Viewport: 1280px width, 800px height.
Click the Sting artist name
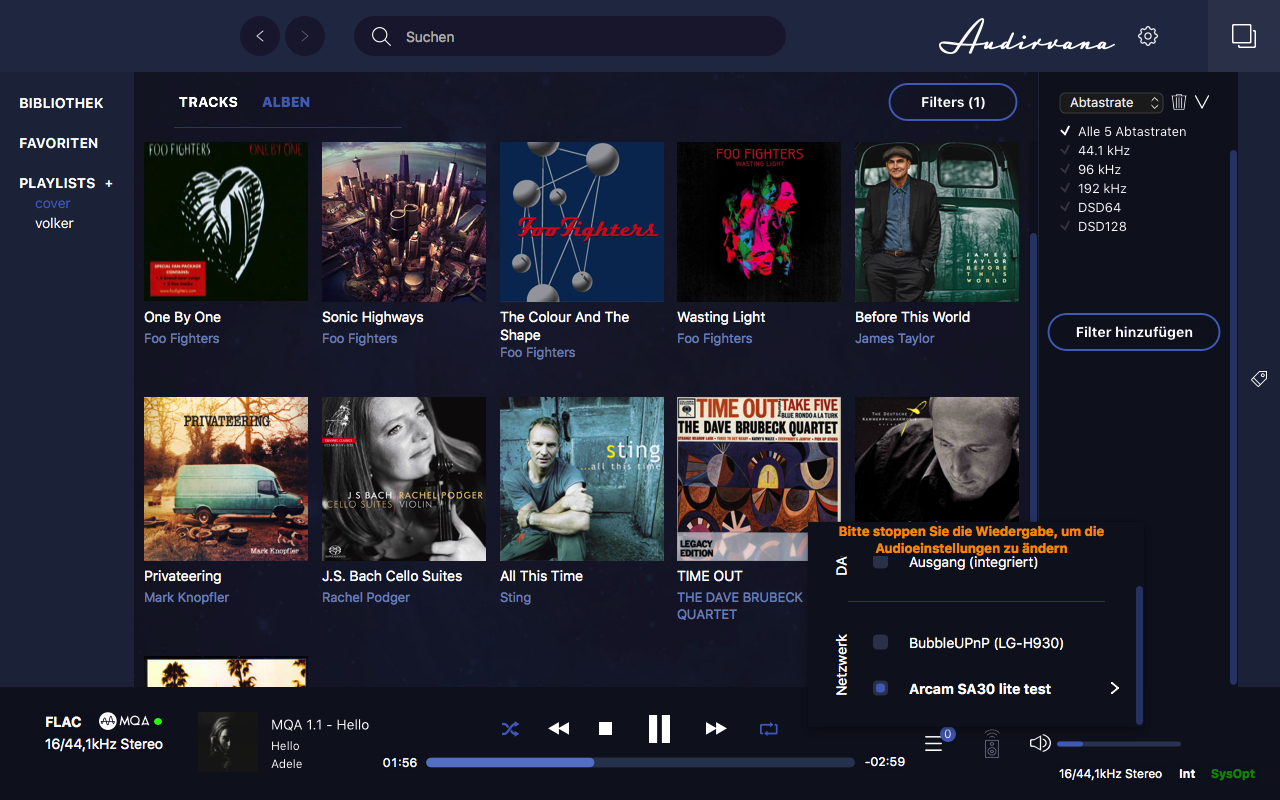515,597
